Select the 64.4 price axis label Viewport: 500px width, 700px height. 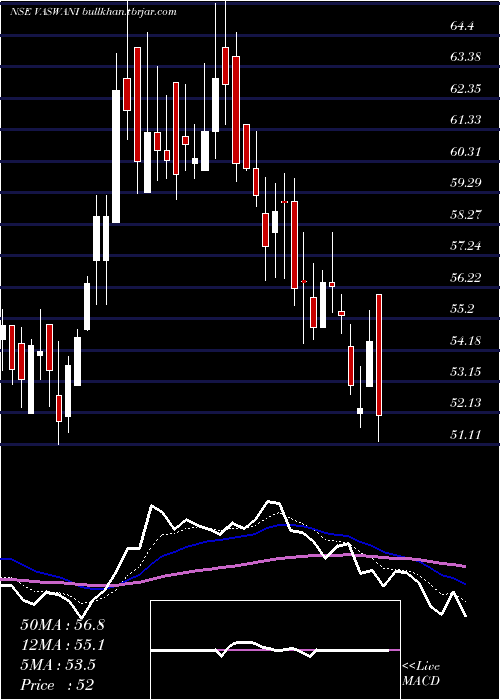462,26
